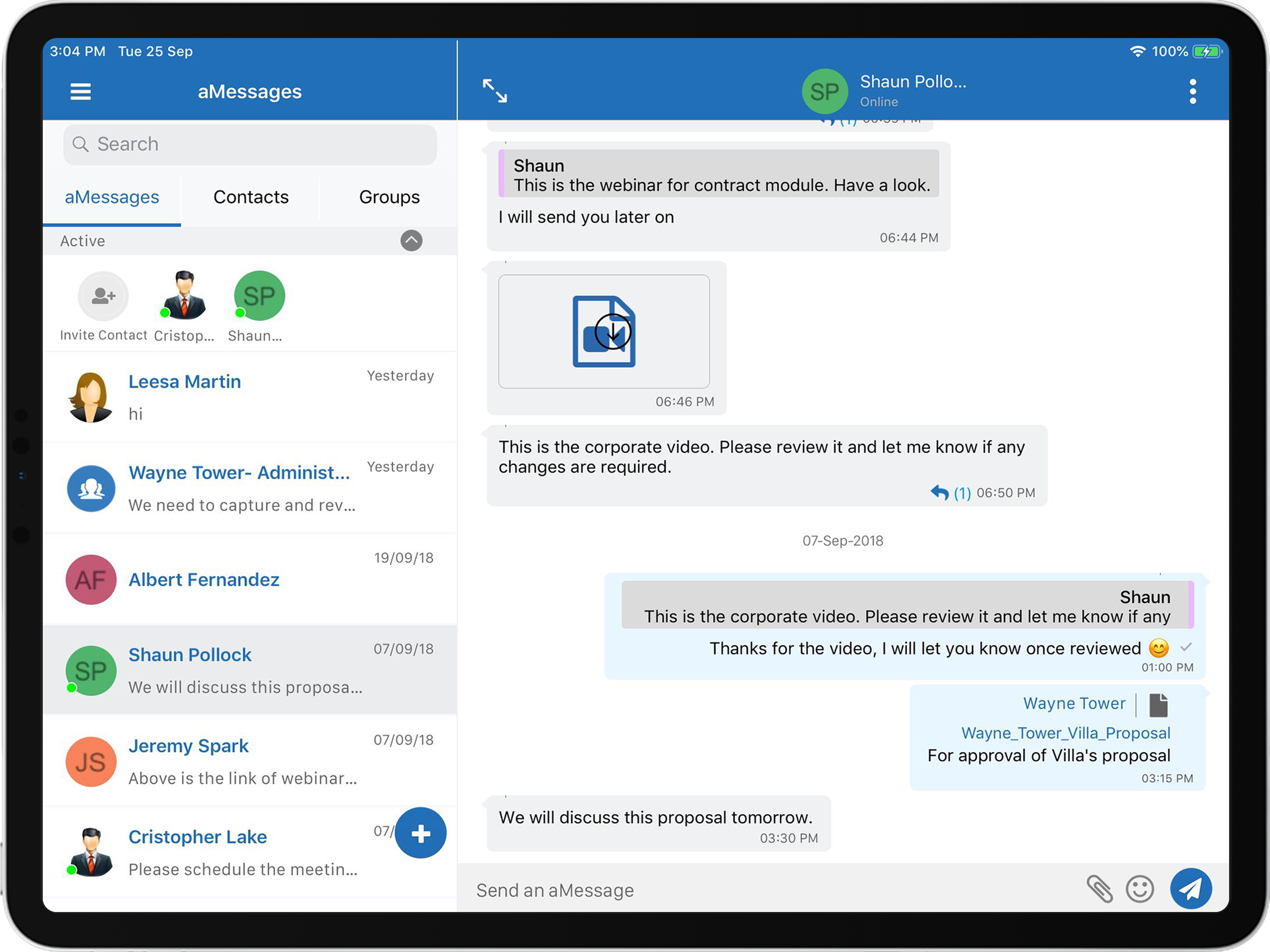
Task: Click 'Please schedule the meetin...' preview
Action: (243, 869)
